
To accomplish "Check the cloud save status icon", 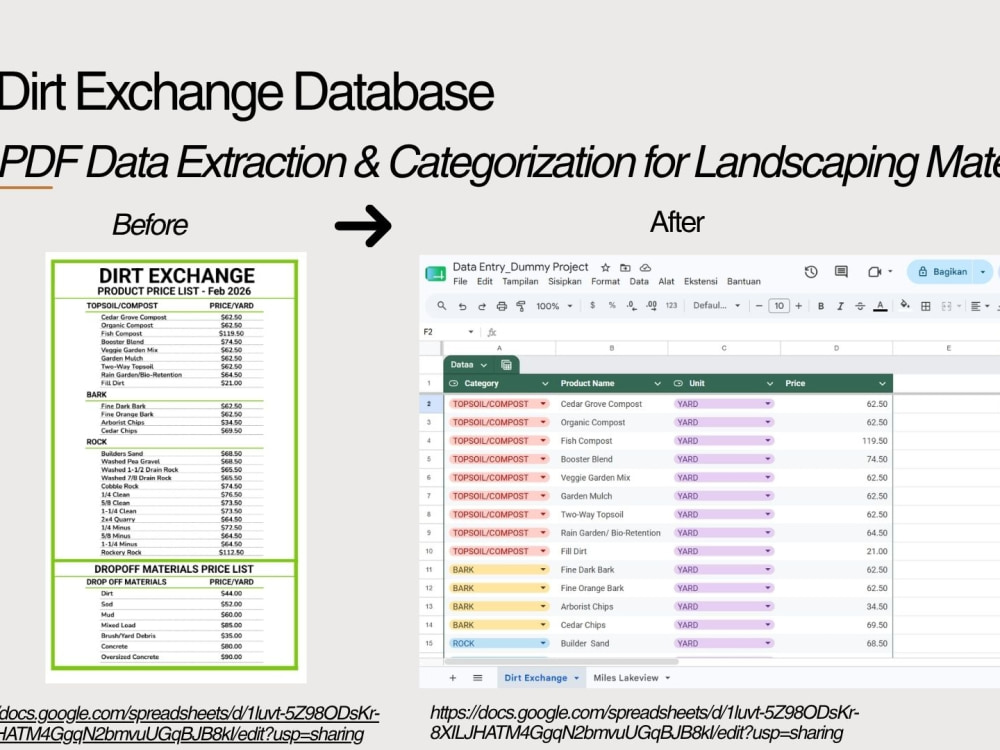I will (645, 268).
